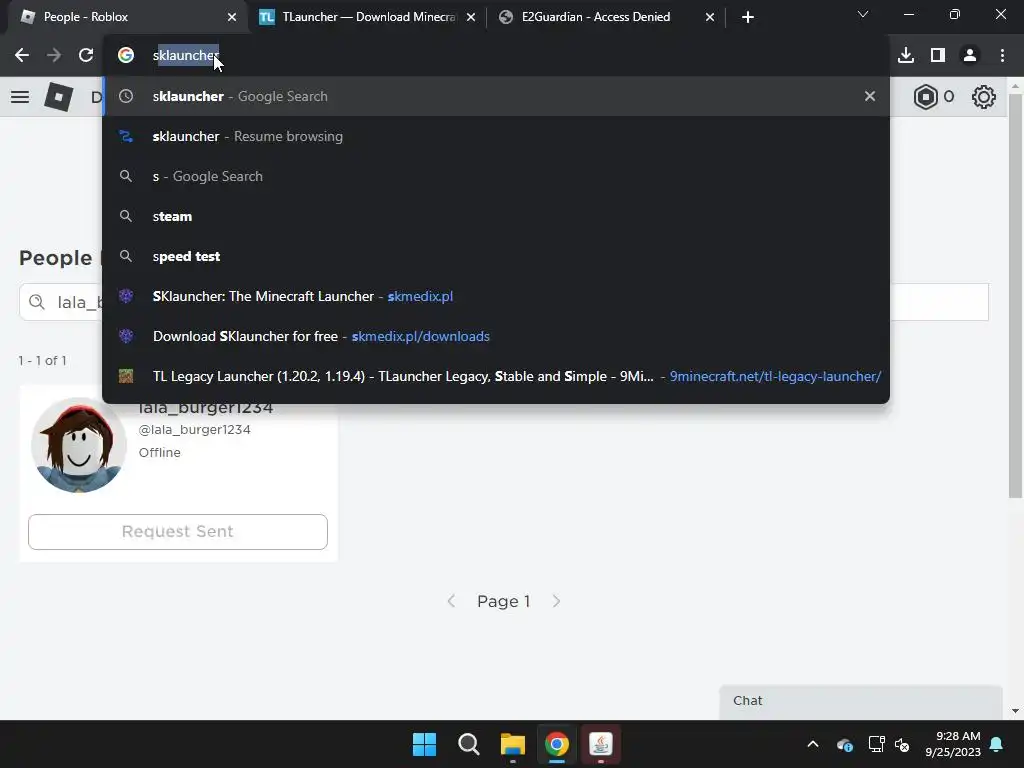Click the OneDrive cloud tray icon
This screenshot has width=1024, height=768.
pos(845,744)
